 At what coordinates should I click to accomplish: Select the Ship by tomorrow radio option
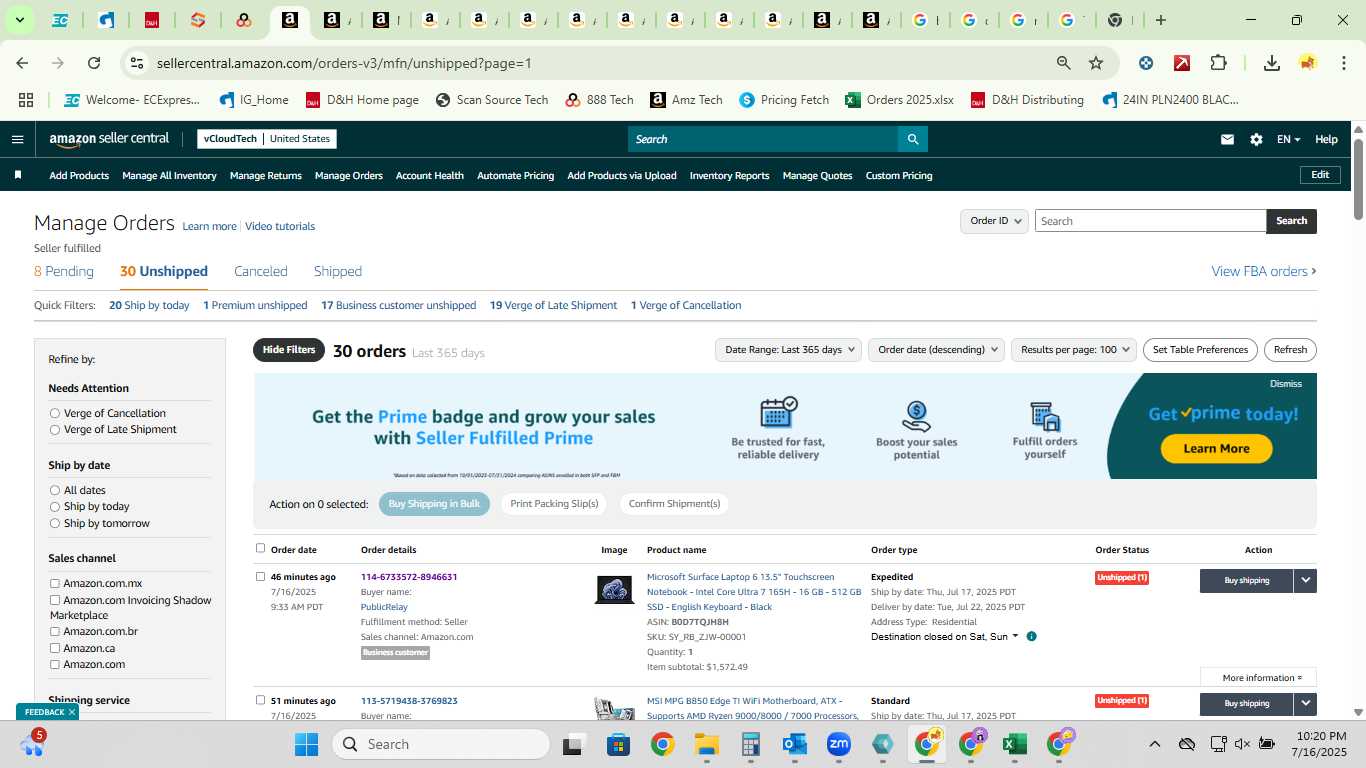pyautogui.click(x=55, y=523)
